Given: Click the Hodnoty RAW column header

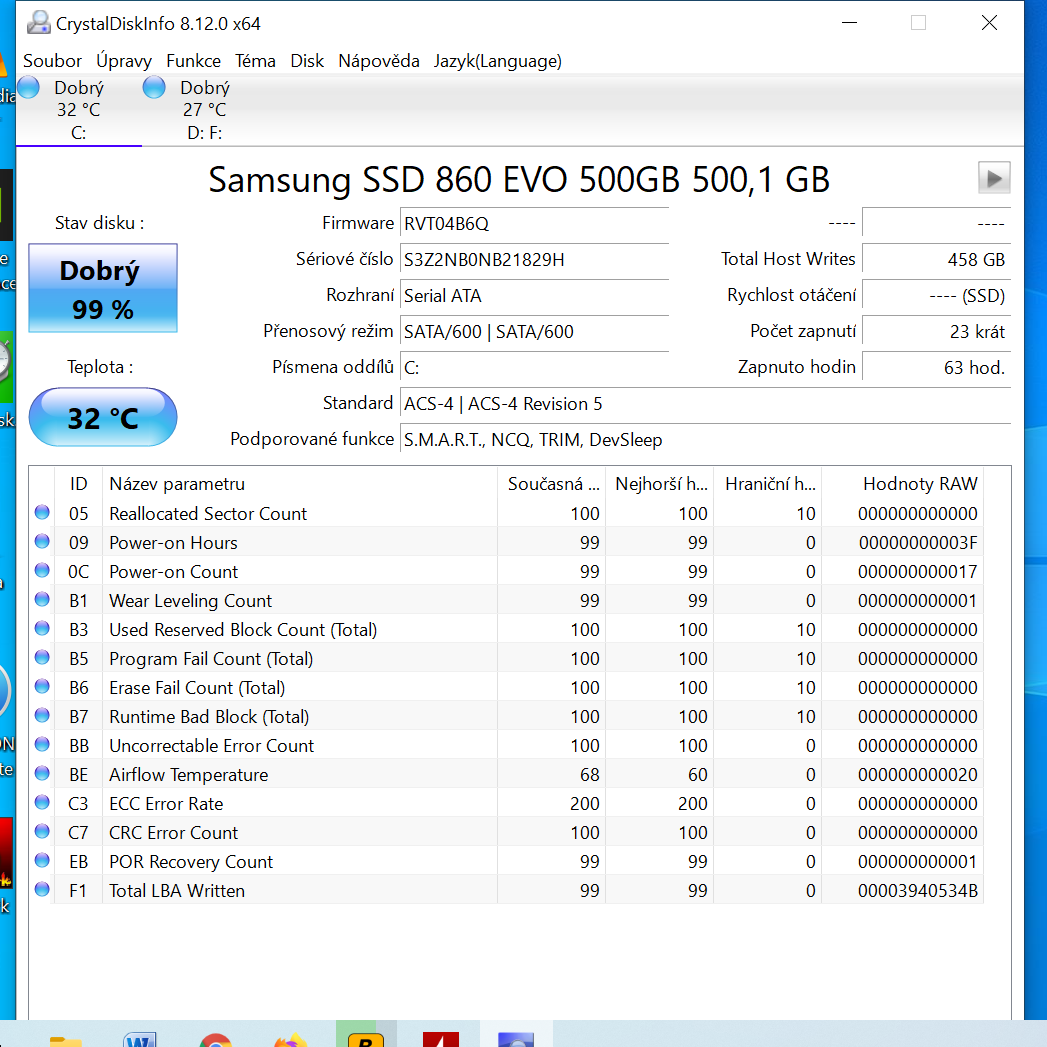Looking at the screenshot, I should click(919, 484).
